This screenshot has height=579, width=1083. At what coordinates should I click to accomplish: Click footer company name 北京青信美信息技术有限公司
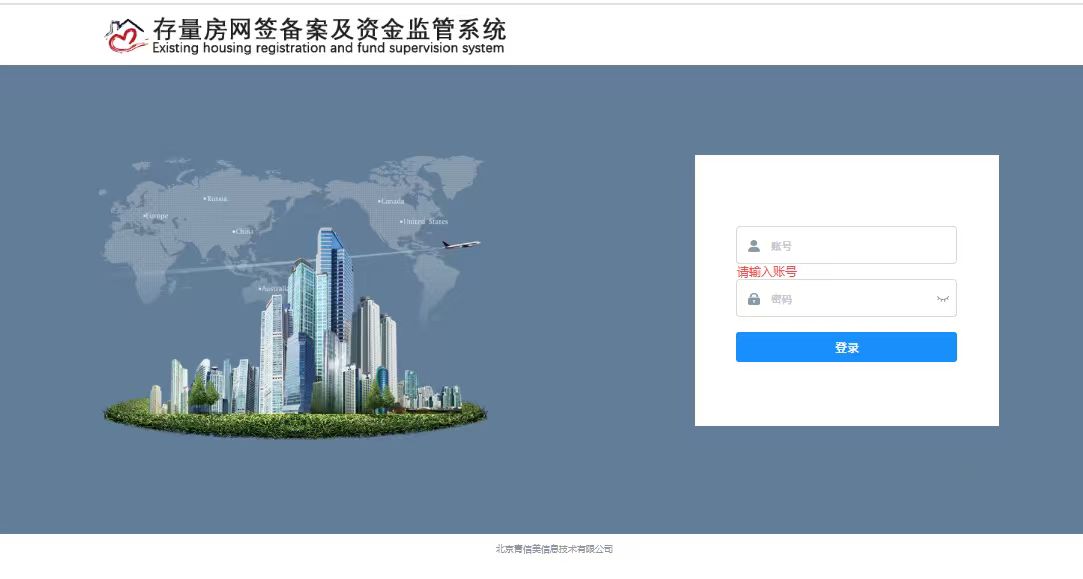coord(553,549)
